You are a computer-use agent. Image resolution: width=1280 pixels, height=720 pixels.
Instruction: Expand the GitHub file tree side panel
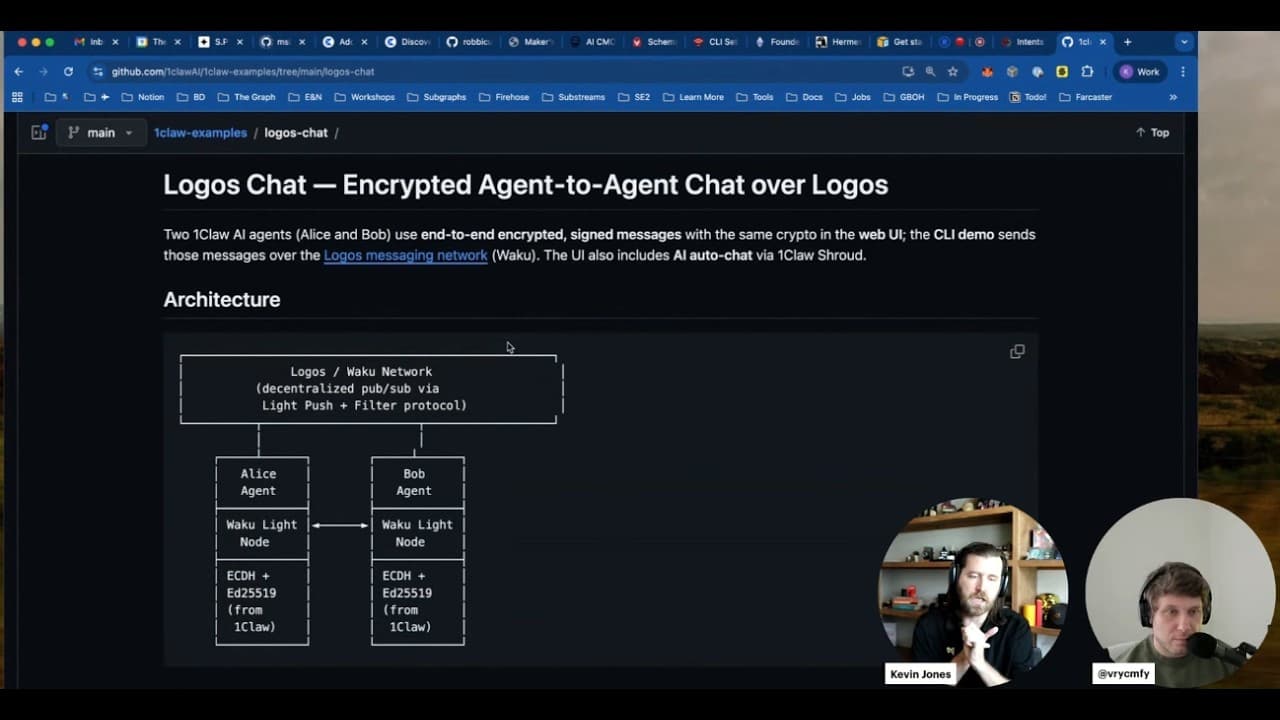[39, 132]
